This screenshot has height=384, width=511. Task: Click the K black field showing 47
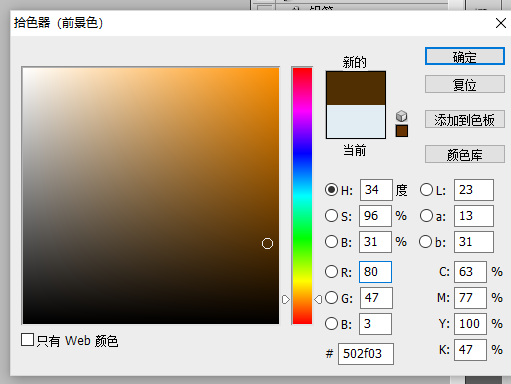point(470,350)
